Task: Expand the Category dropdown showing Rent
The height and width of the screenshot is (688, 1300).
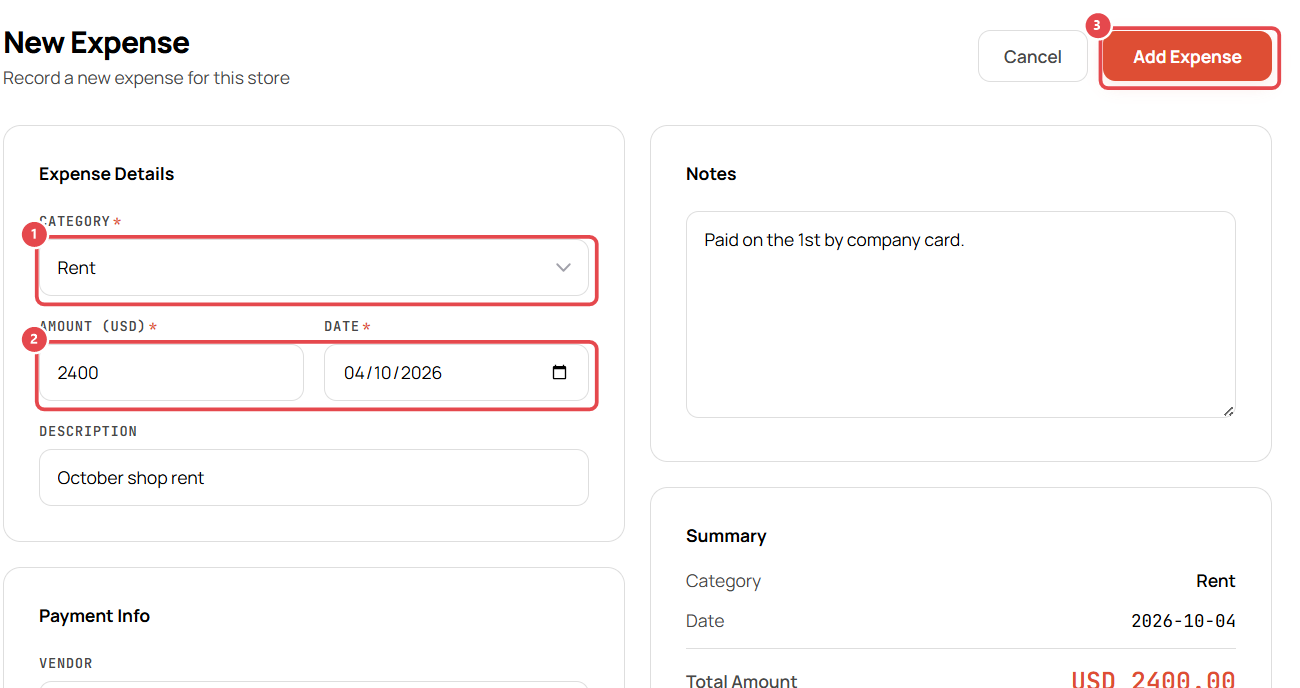Action: 314,268
